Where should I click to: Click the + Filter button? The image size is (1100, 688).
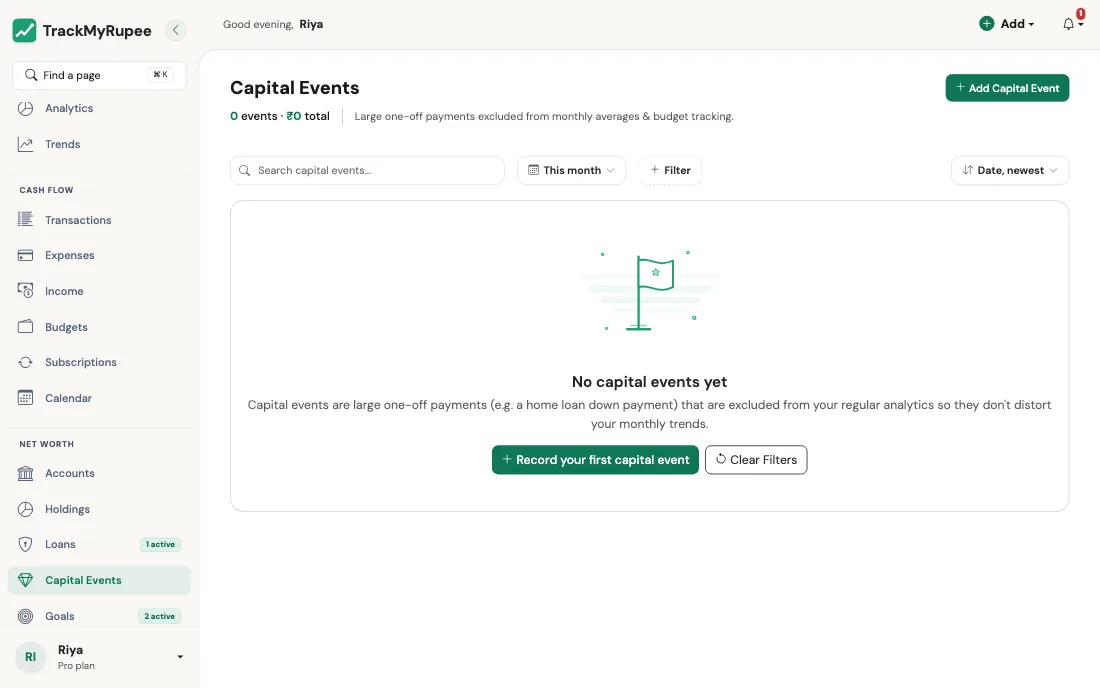670,170
